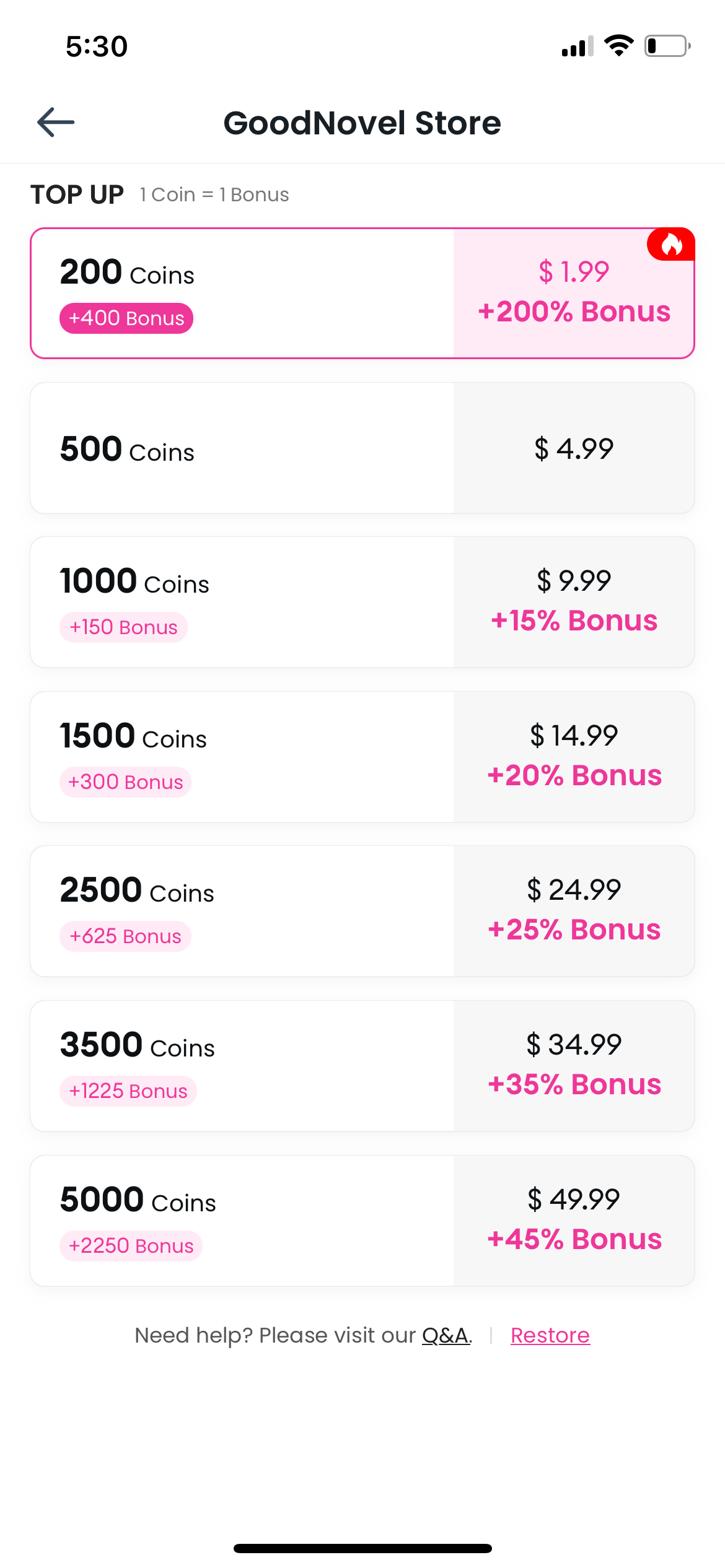This screenshot has width=725, height=1568.
Task: Purchase the 3500 Coins package
Action: [x=242, y=1066]
